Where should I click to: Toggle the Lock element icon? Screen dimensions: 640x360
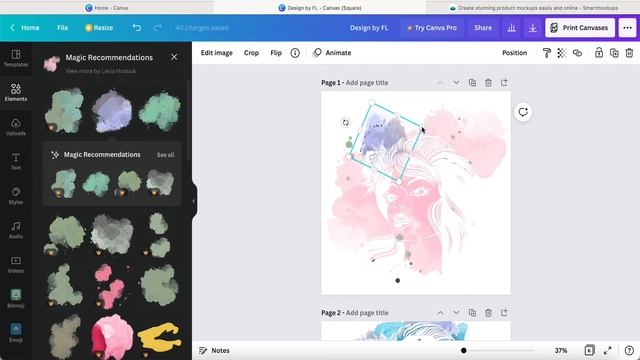[598, 53]
